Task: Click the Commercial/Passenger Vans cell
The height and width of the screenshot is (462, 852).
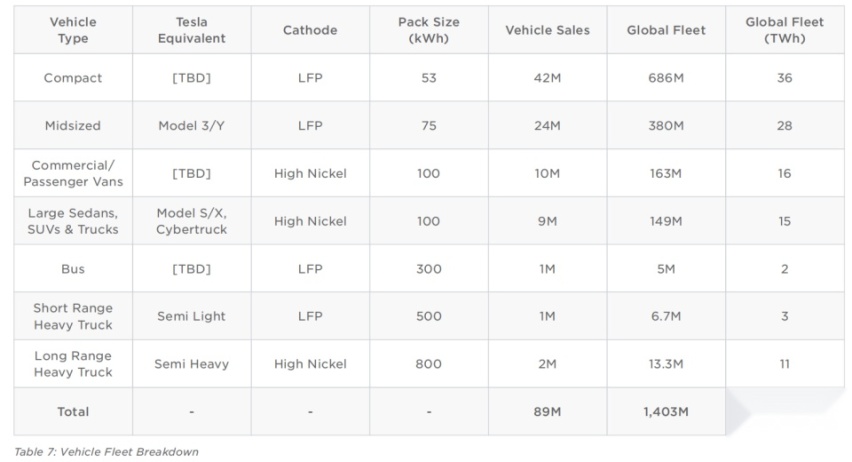Action: (73, 173)
